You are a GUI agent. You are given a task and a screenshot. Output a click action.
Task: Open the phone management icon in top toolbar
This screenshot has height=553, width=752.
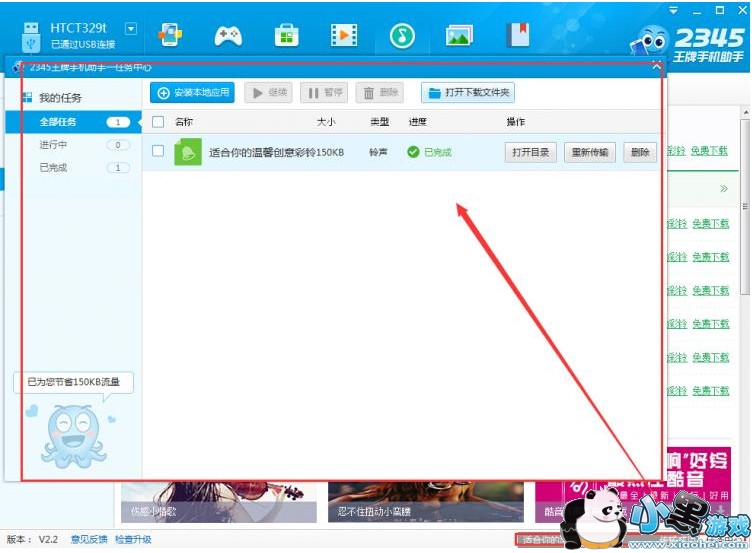170,35
